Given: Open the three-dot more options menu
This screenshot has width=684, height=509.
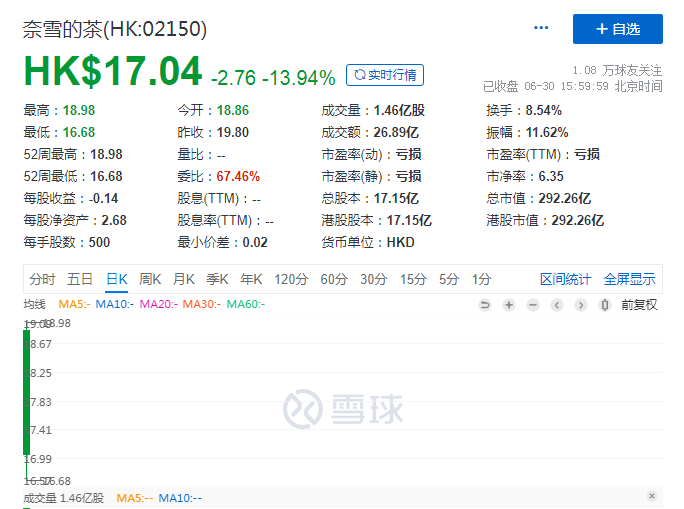Looking at the screenshot, I should click(541, 28).
